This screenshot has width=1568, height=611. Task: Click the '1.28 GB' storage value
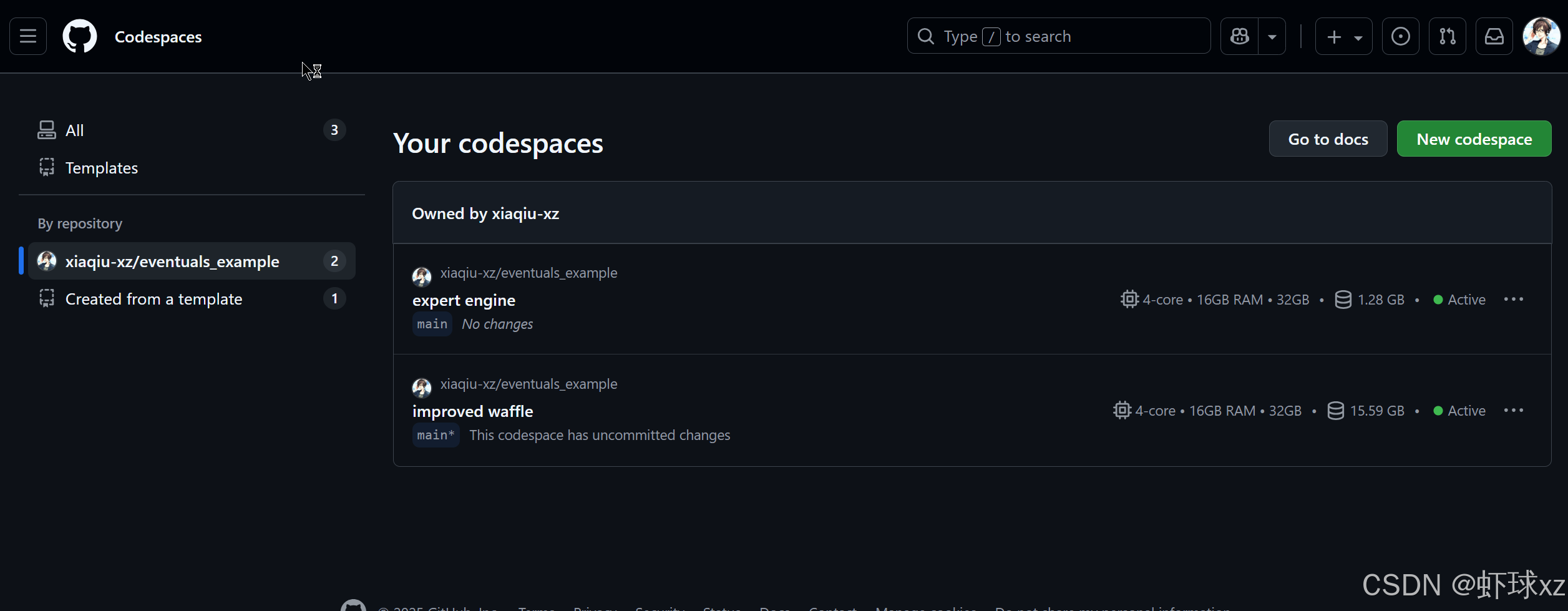tap(1381, 300)
